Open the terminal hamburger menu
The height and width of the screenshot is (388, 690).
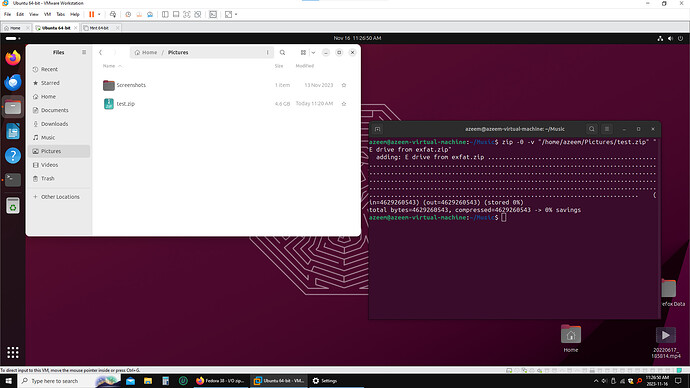pos(607,129)
